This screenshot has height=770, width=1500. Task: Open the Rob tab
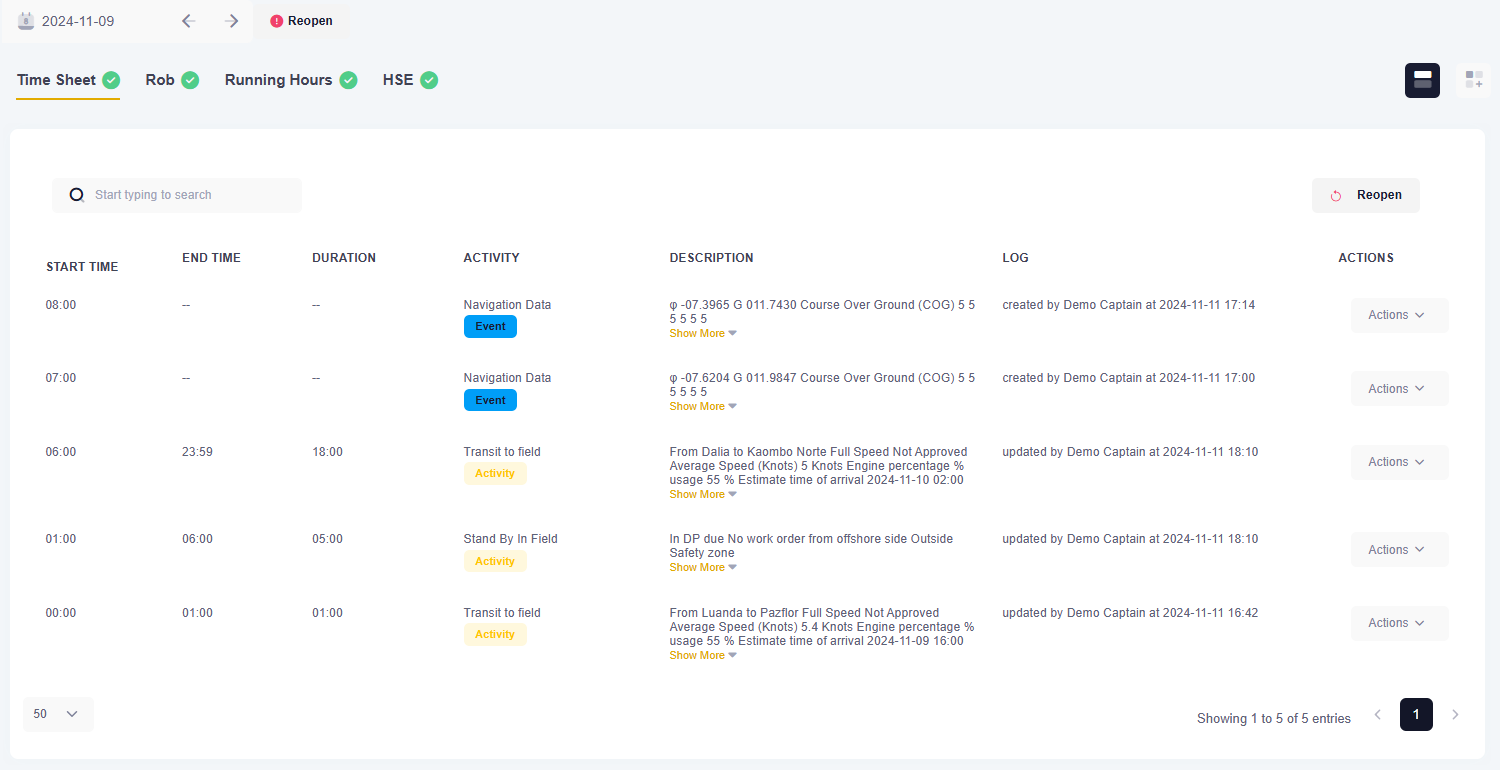coord(160,80)
